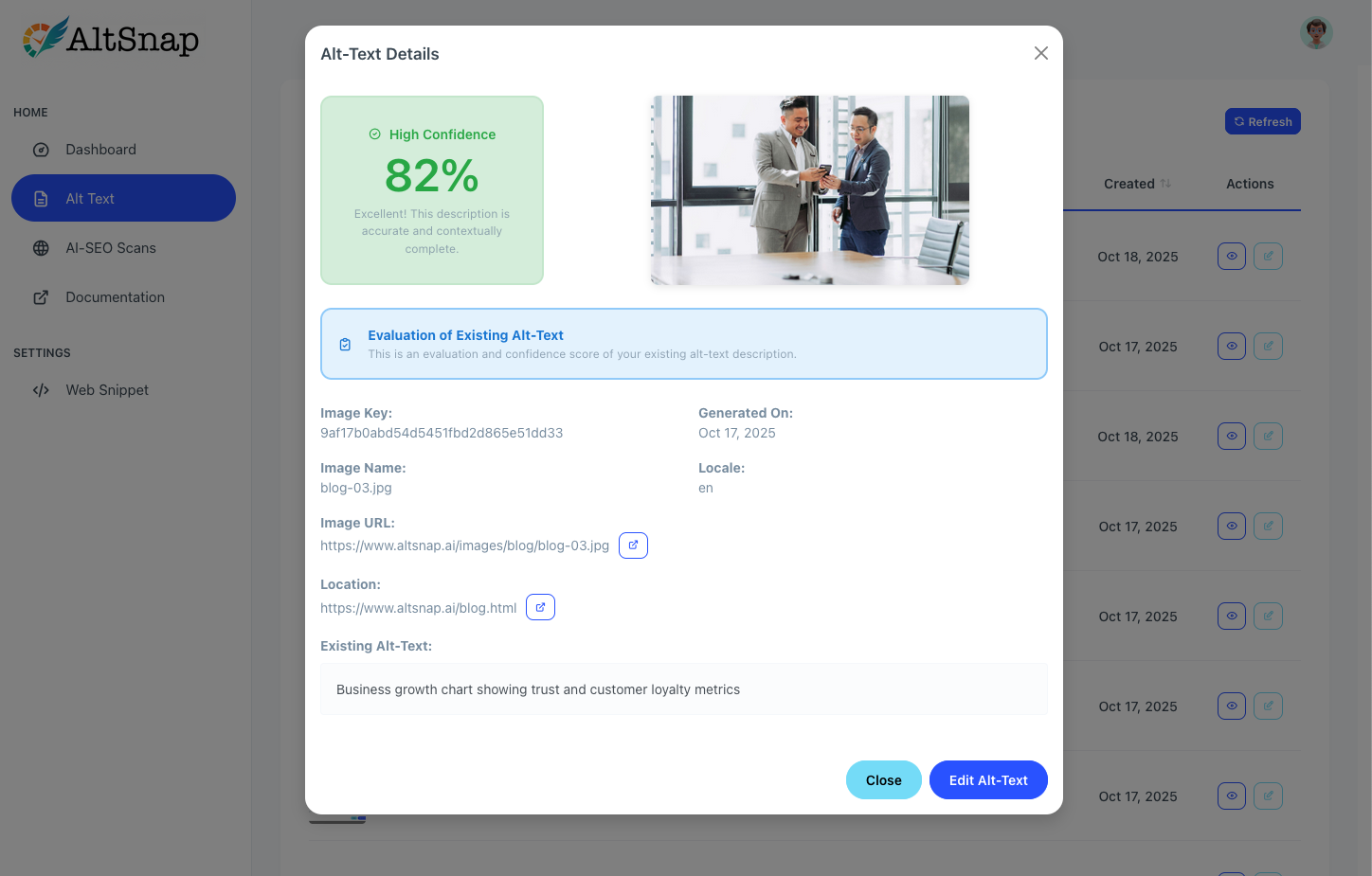Open the blog.html location link icon
Image resolution: width=1372 pixels, height=876 pixels.
[540, 606]
